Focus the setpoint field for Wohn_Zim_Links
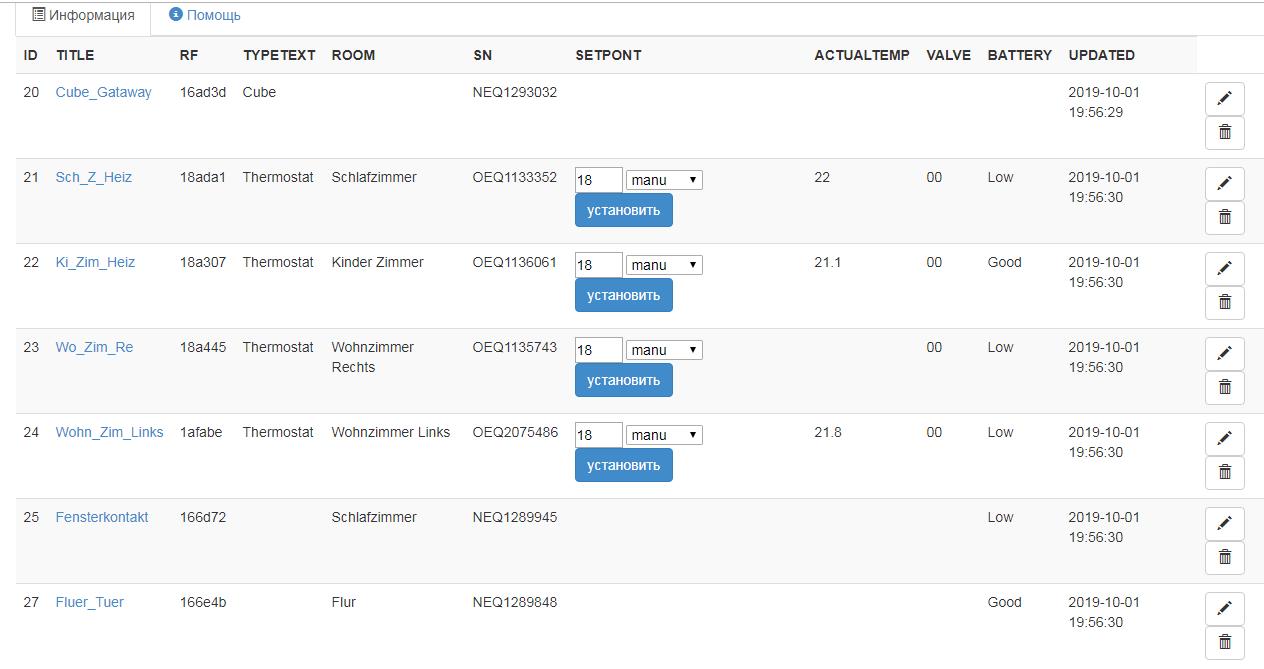 tap(599, 435)
